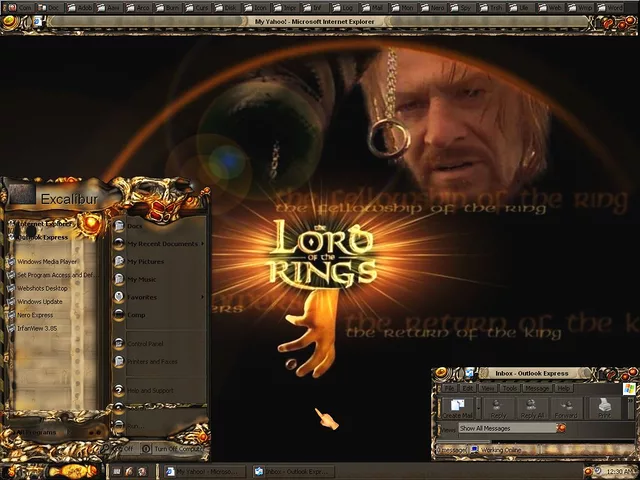Image resolution: width=640 pixels, height=480 pixels.
Task: Open the Disk toolbar folder
Action: (226, 7)
